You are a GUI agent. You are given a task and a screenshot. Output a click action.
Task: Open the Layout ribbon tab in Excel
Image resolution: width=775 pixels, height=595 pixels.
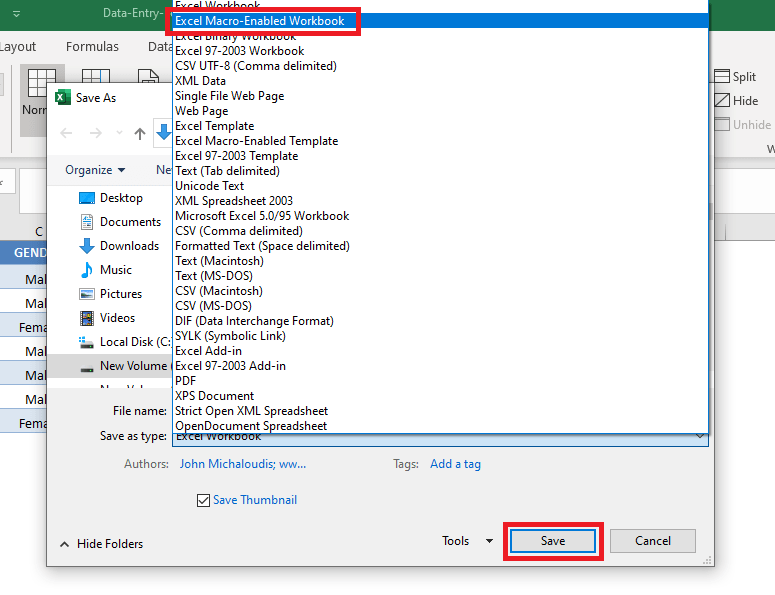[18, 46]
